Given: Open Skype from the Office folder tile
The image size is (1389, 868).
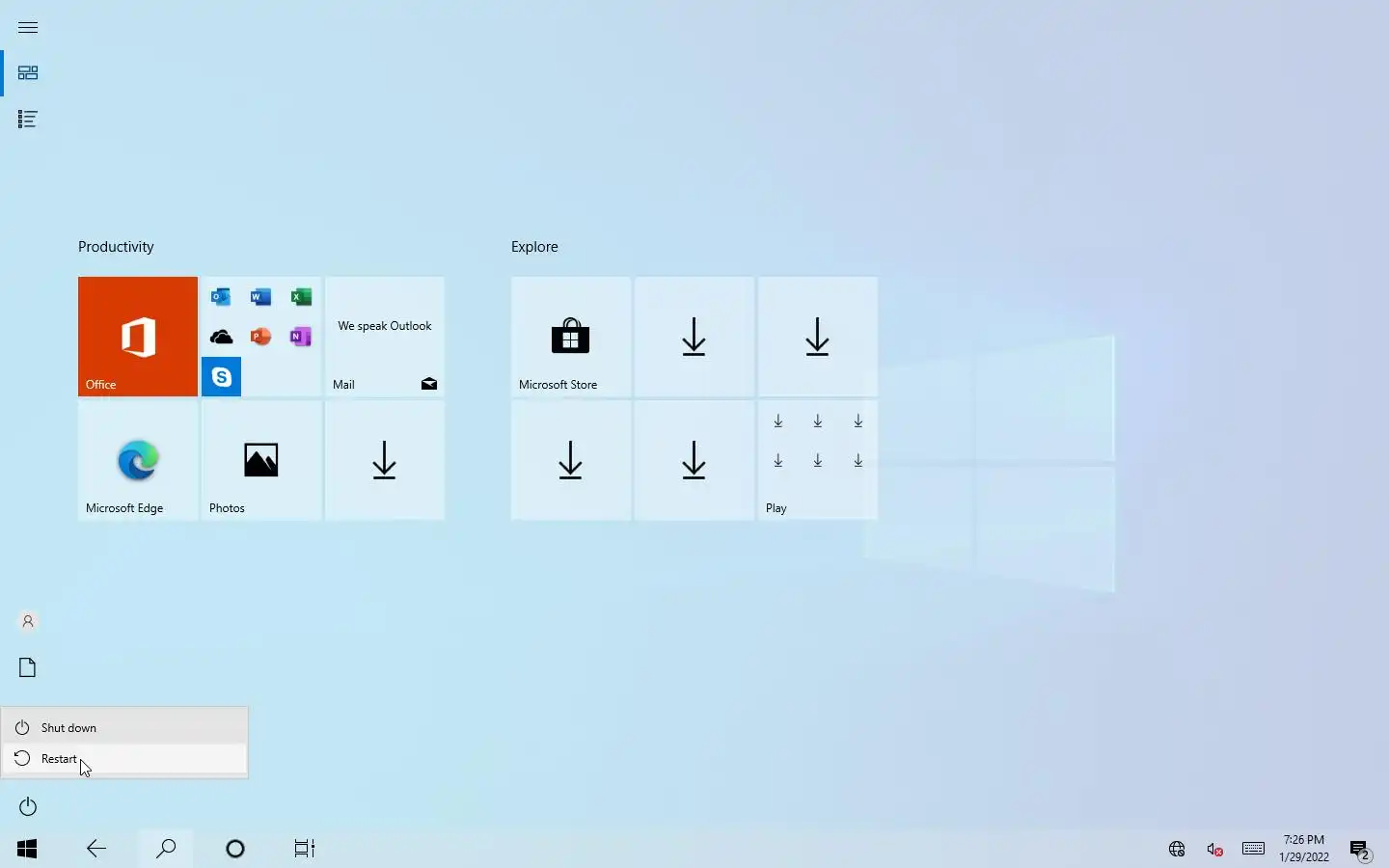Looking at the screenshot, I should (x=221, y=377).
